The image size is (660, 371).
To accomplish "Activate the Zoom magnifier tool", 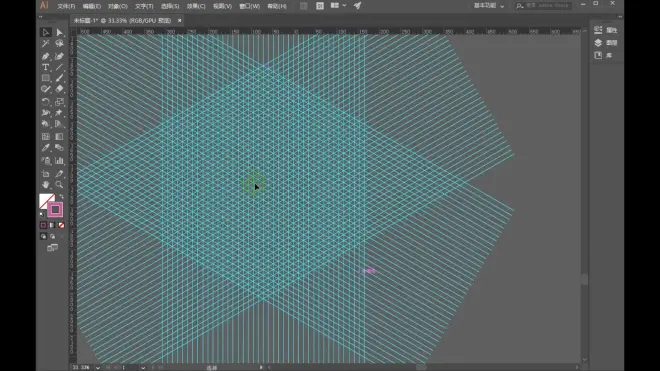I will 59,184.
